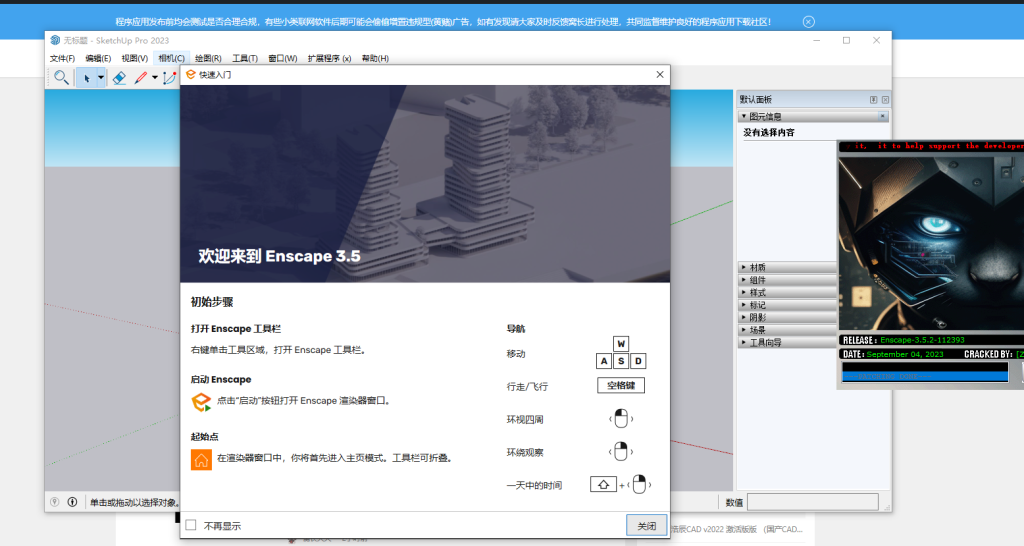Image resolution: width=1024 pixels, height=546 pixels.
Task: Minimize the SketchUp Pro 2023 window
Action: [816, 40]
